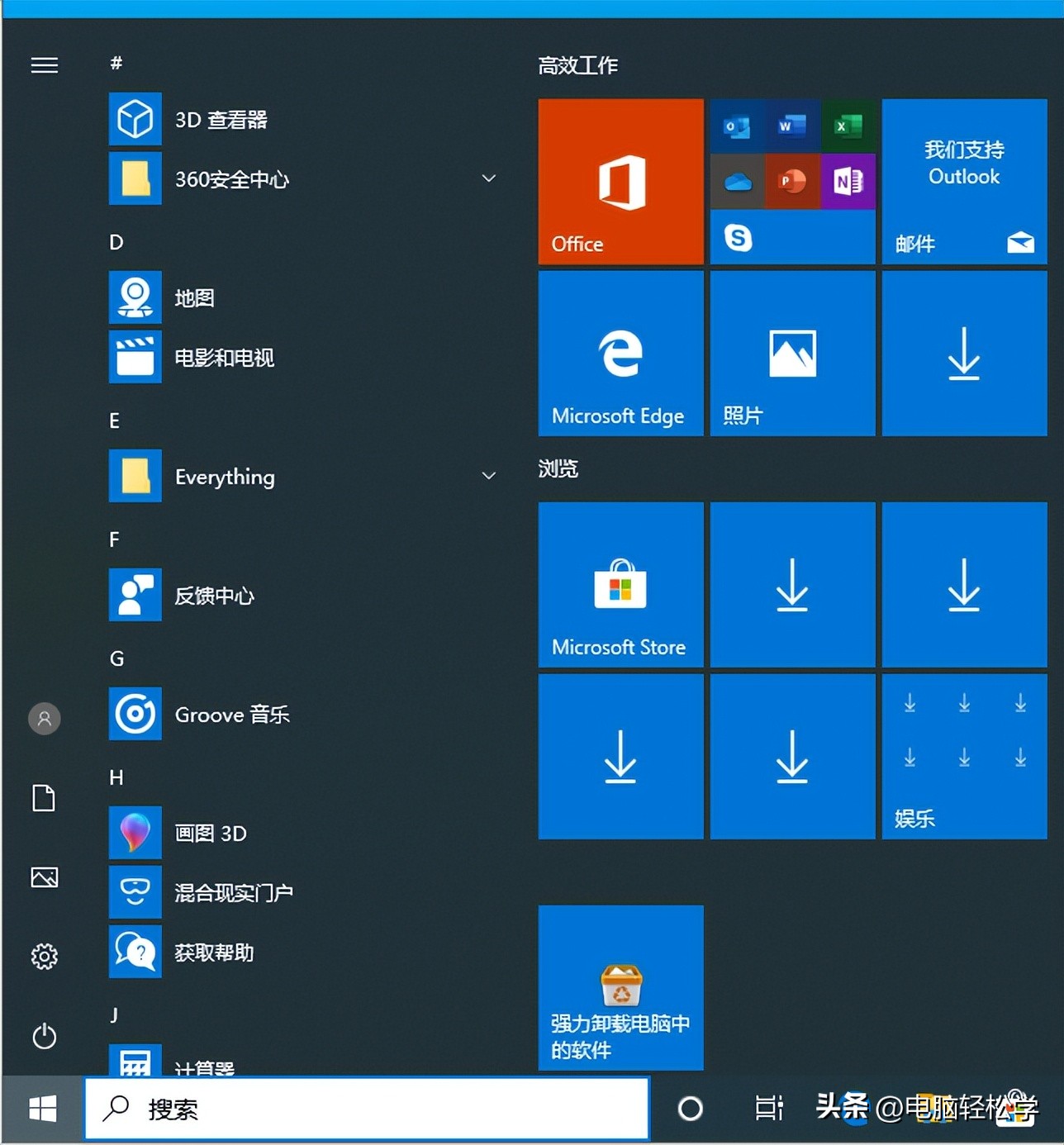Viewport: 1064px width, 1145px height.
Task: Expand the Everything folder chevron
Action: click(489, 476)
